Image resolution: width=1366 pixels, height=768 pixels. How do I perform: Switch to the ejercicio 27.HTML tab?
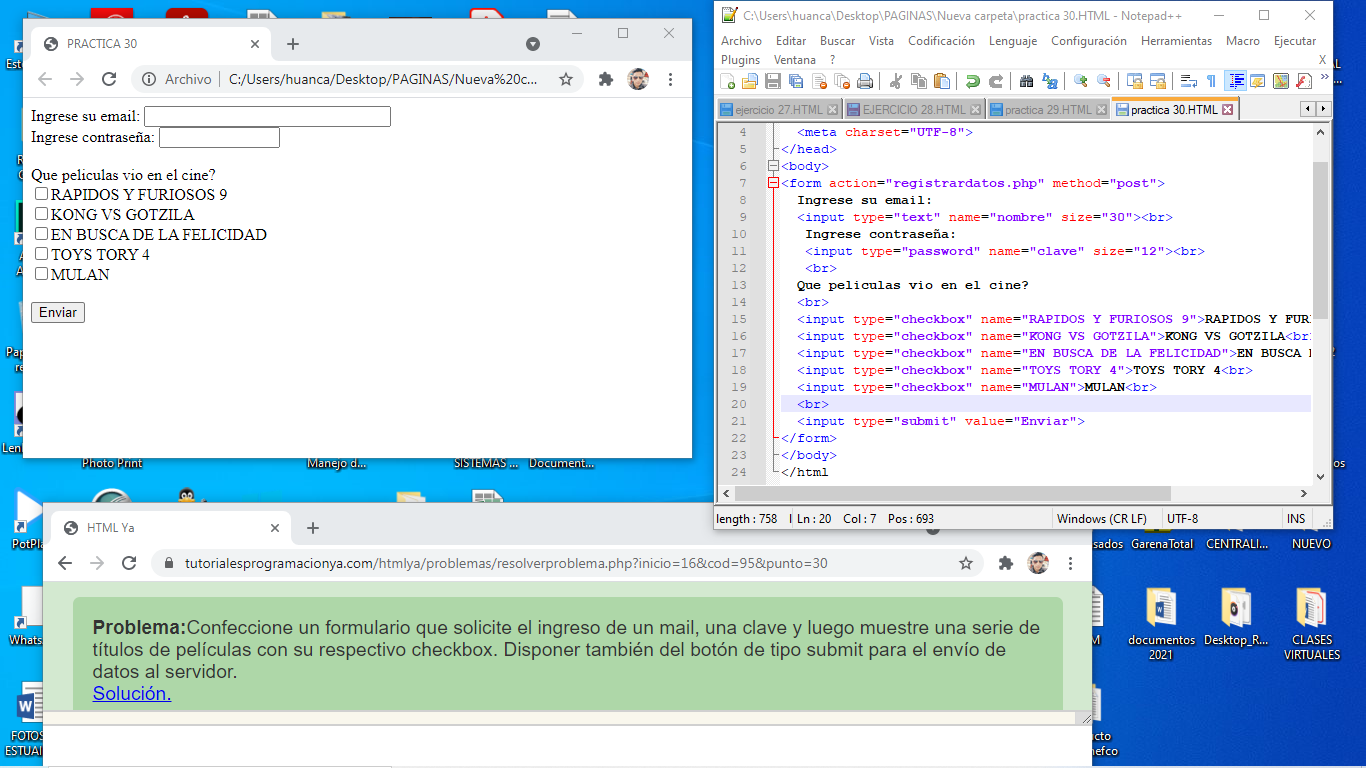[x=780, y=110]
